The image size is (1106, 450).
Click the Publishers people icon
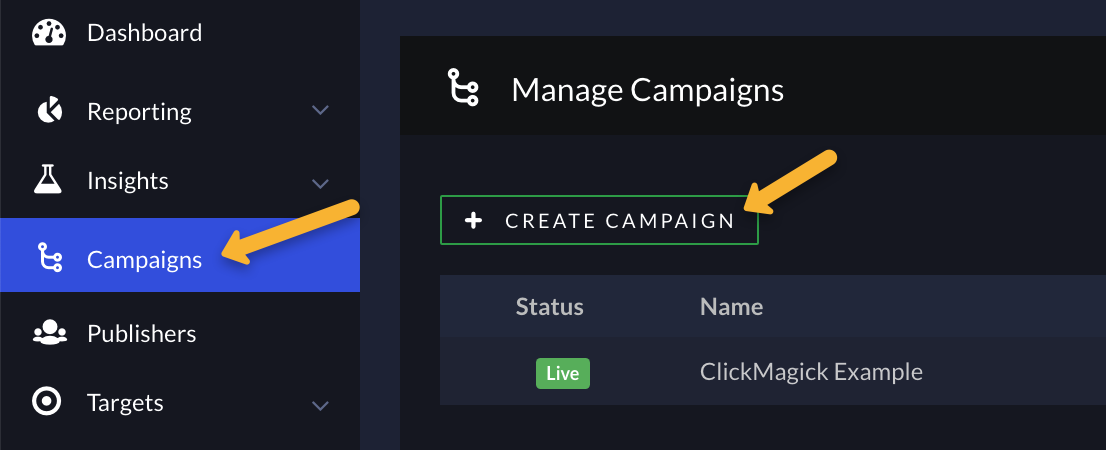(x=49, y=332)
